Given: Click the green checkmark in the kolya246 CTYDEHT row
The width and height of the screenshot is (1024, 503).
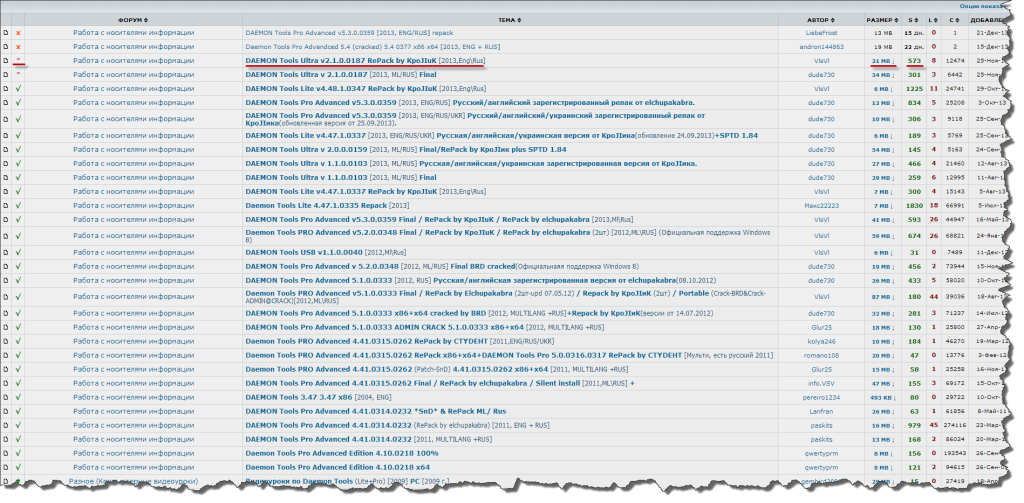Looking at the screenshot, I should [x=18, y=341].
